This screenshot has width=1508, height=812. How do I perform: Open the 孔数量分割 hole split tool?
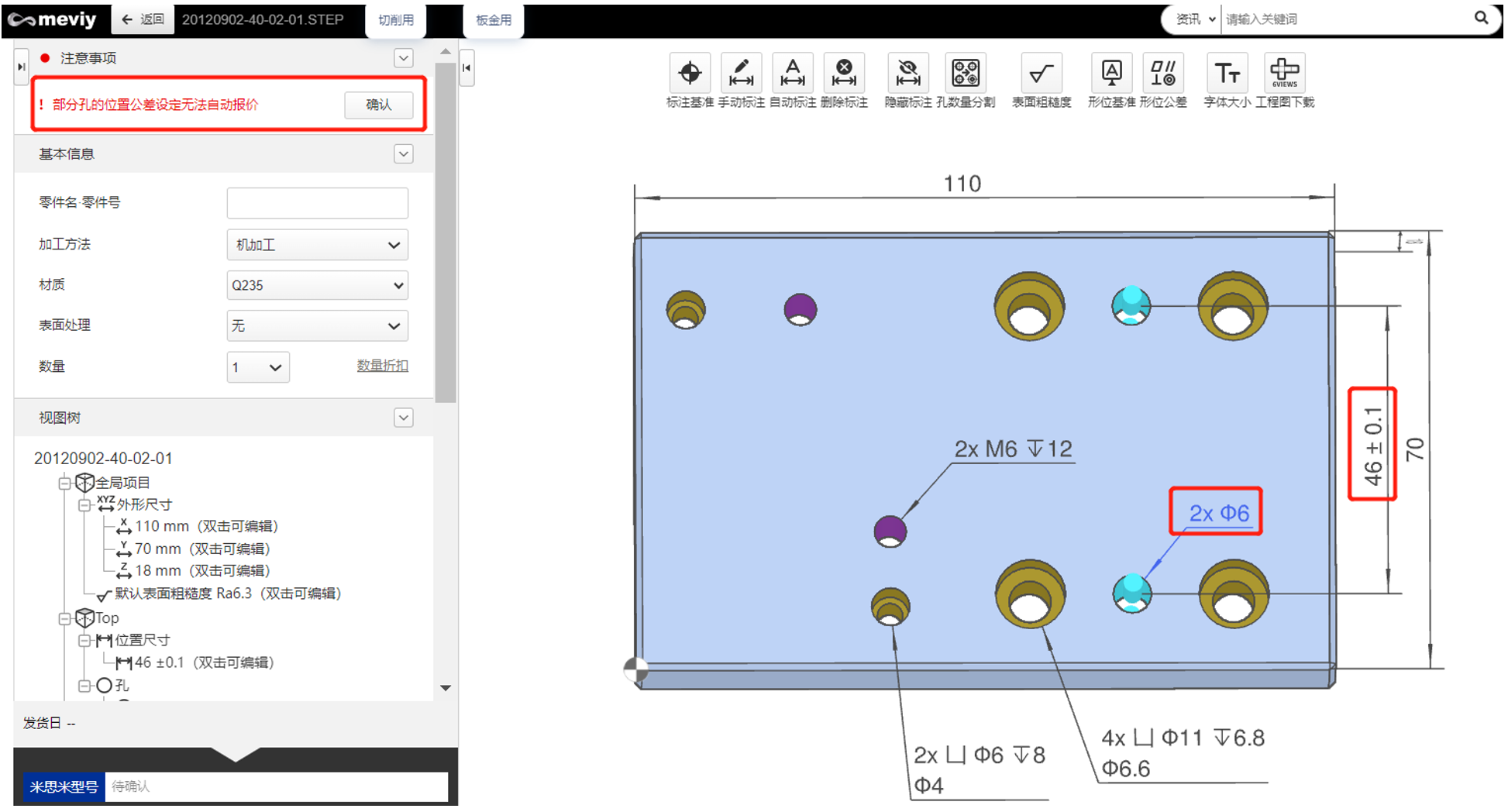[x=965, y=74]
